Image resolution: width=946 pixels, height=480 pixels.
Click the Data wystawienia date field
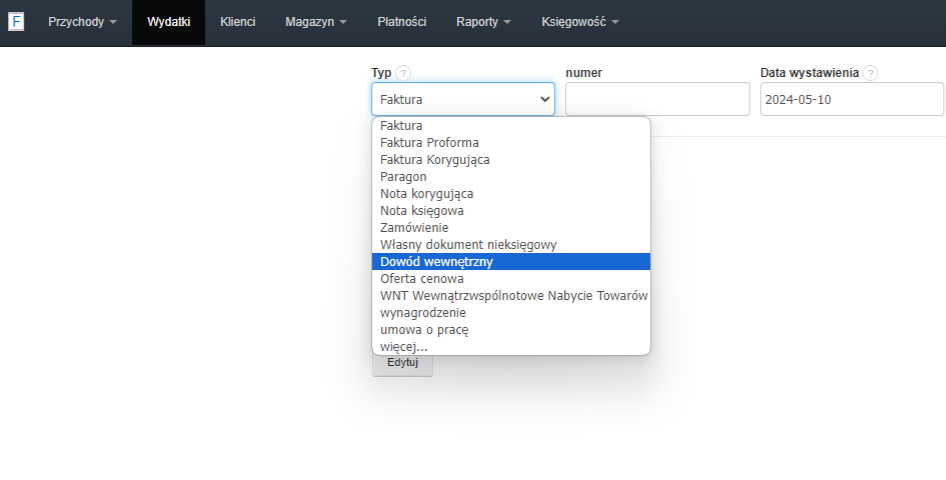pos(851,99)
